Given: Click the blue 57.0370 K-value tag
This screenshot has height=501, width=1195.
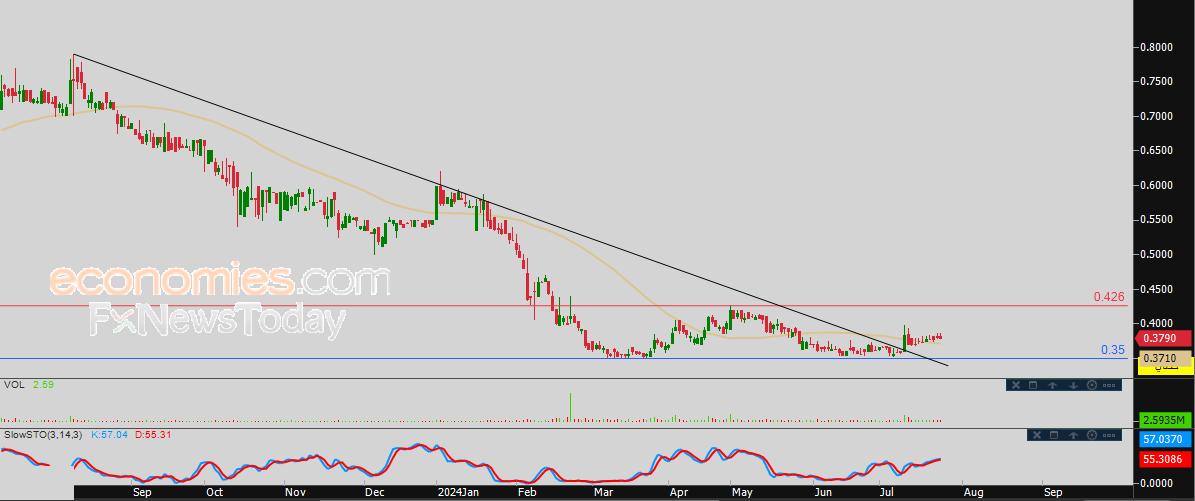Looking at the screenshot, I should 1163,439.
